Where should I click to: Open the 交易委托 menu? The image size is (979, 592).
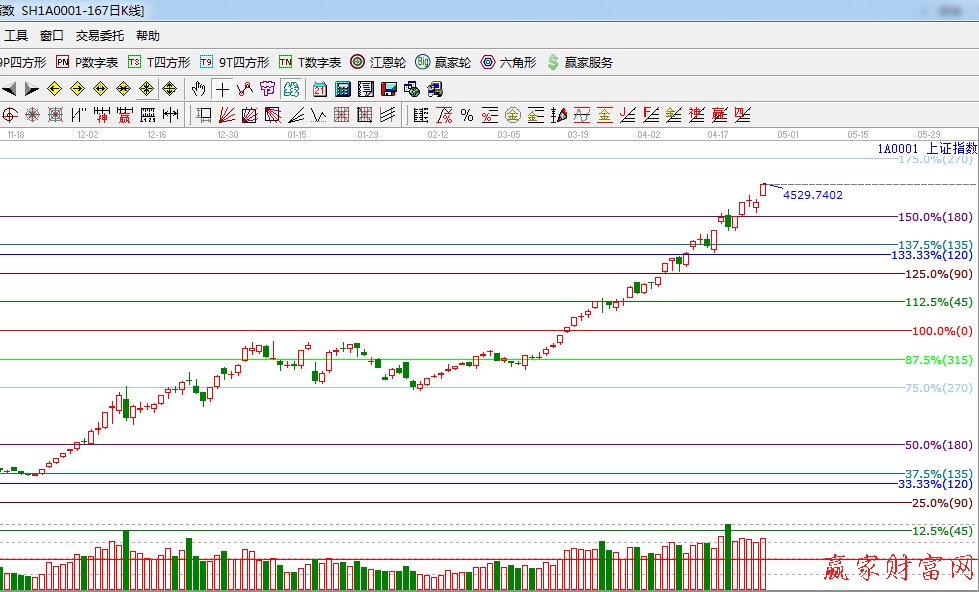point(100,35)
